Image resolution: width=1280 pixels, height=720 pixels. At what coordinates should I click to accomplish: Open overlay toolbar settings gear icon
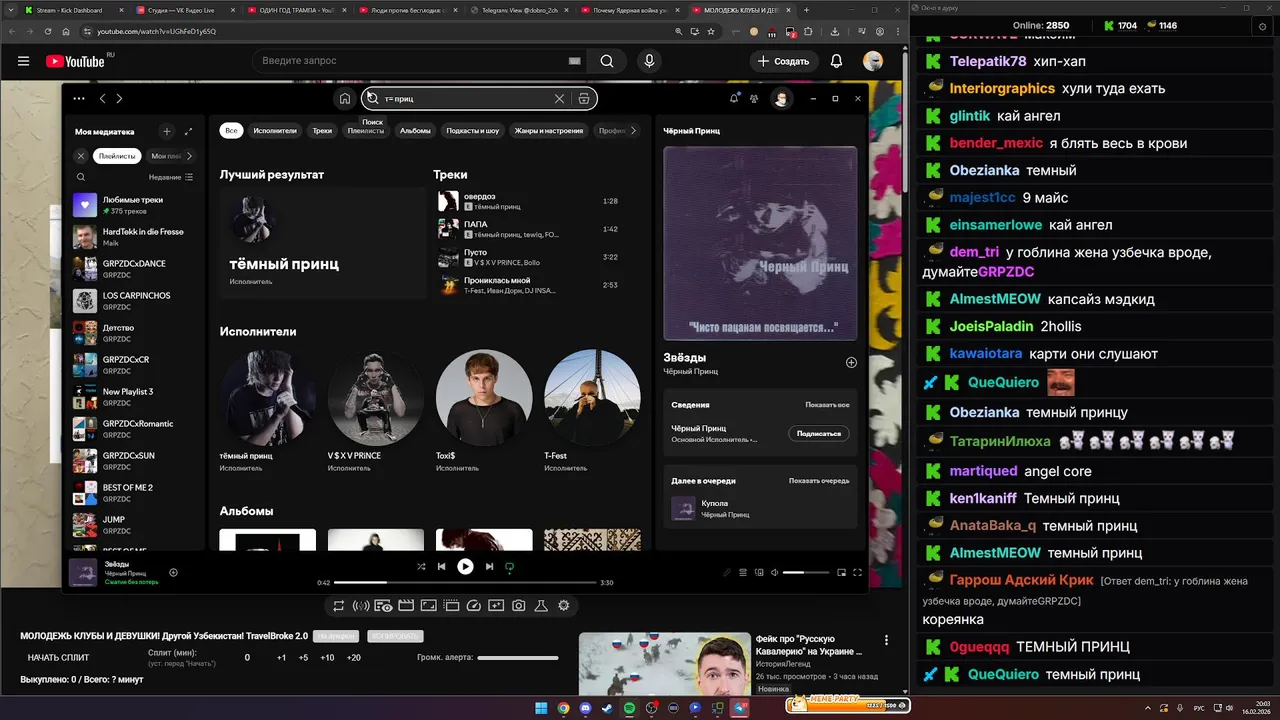[564, 606]
